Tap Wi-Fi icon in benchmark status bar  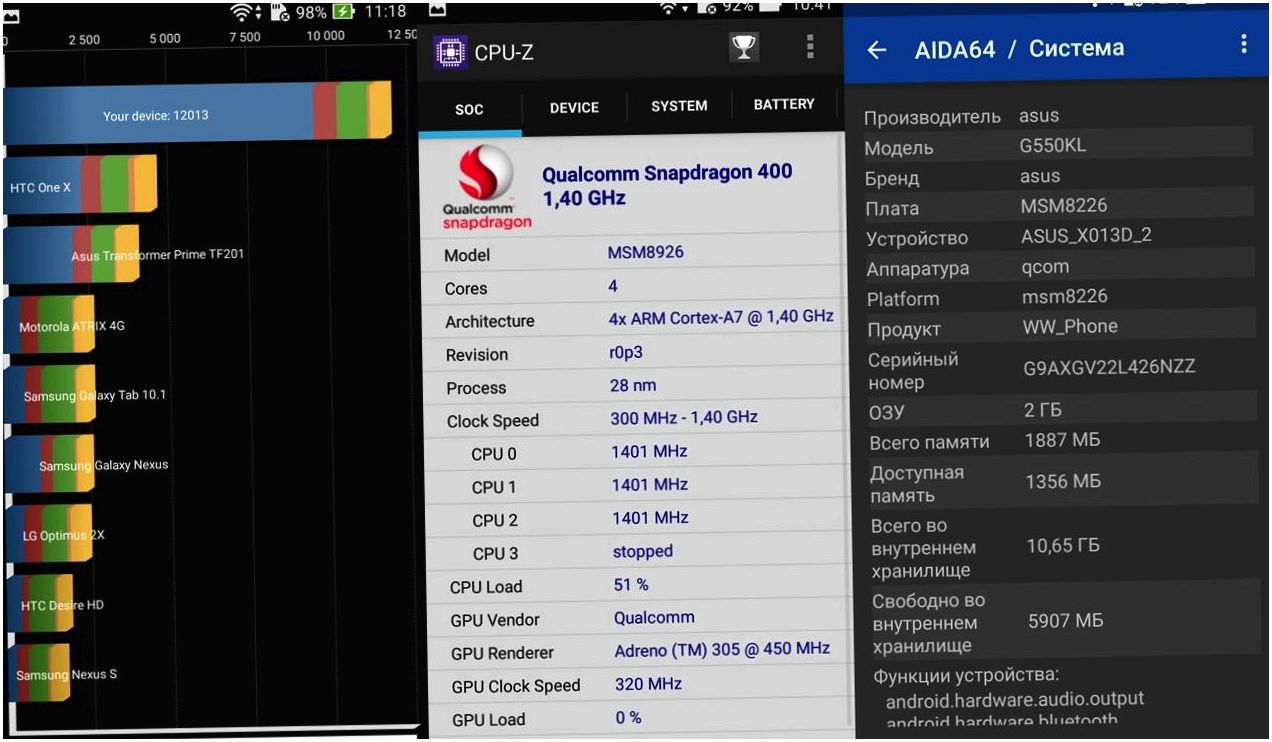(x=241, y=13)
